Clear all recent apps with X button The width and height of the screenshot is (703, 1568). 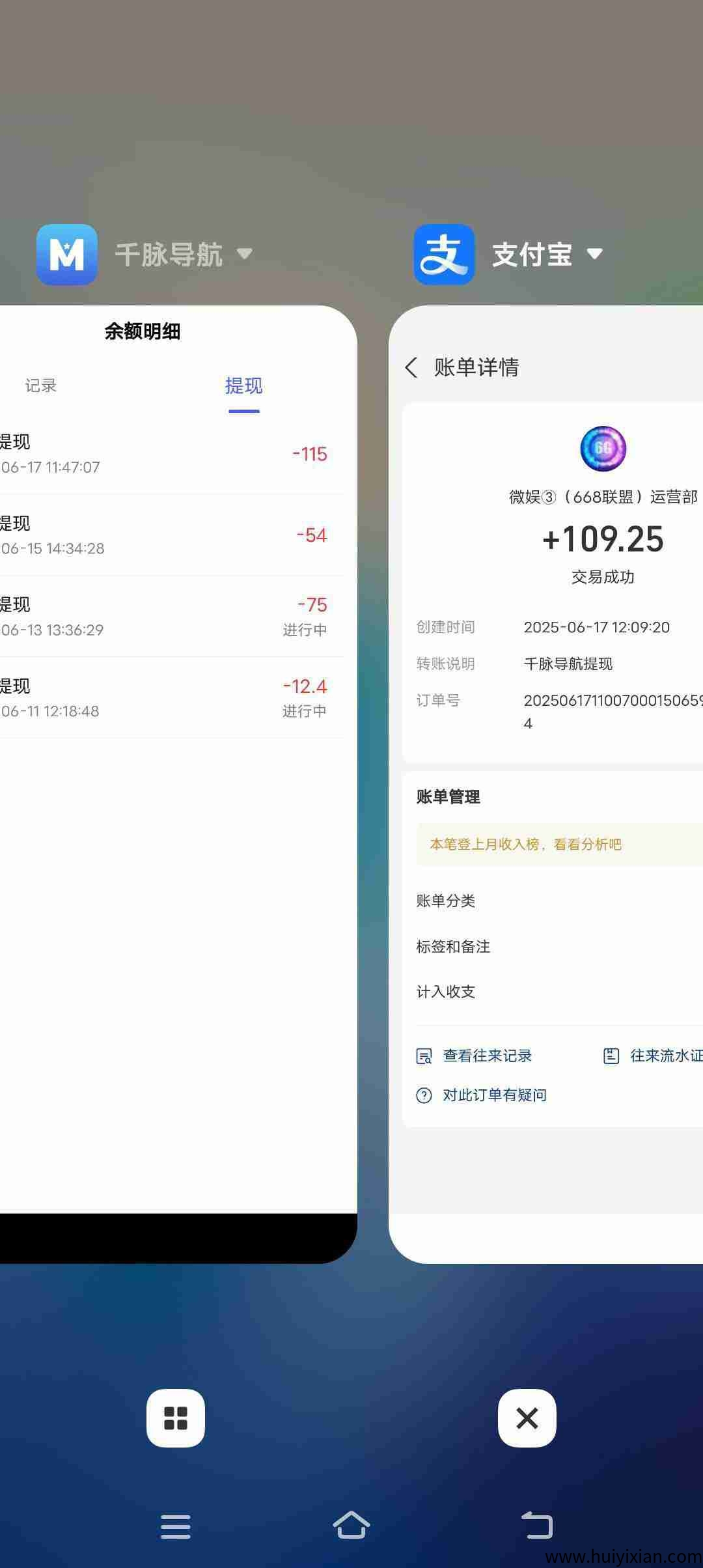pos(527,1418)
